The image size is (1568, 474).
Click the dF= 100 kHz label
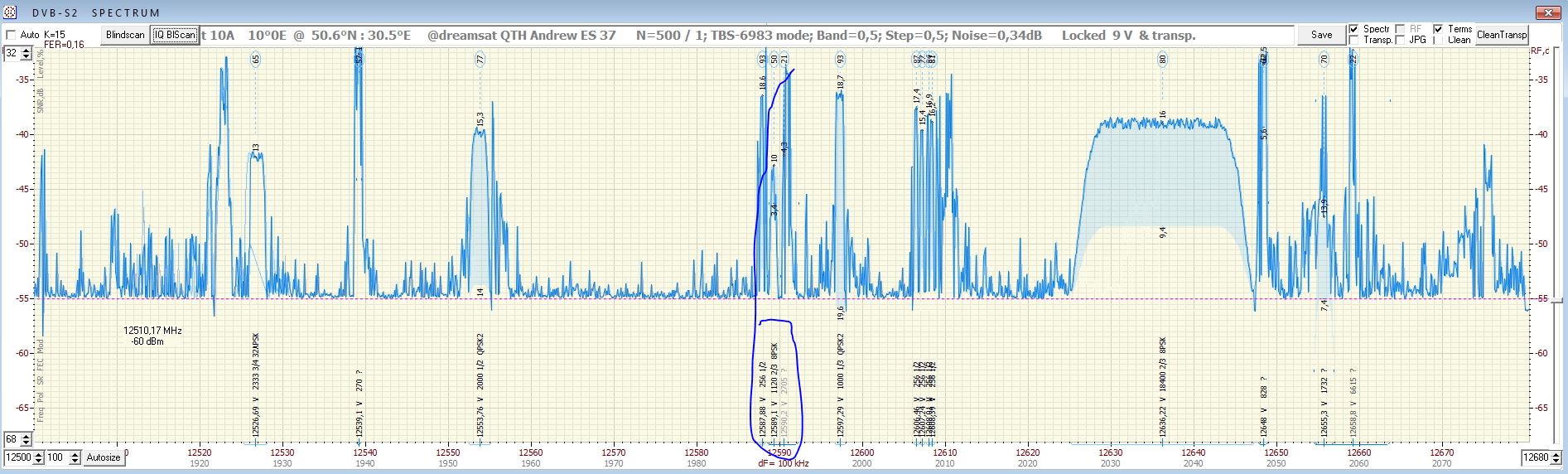tap(783, 464)
